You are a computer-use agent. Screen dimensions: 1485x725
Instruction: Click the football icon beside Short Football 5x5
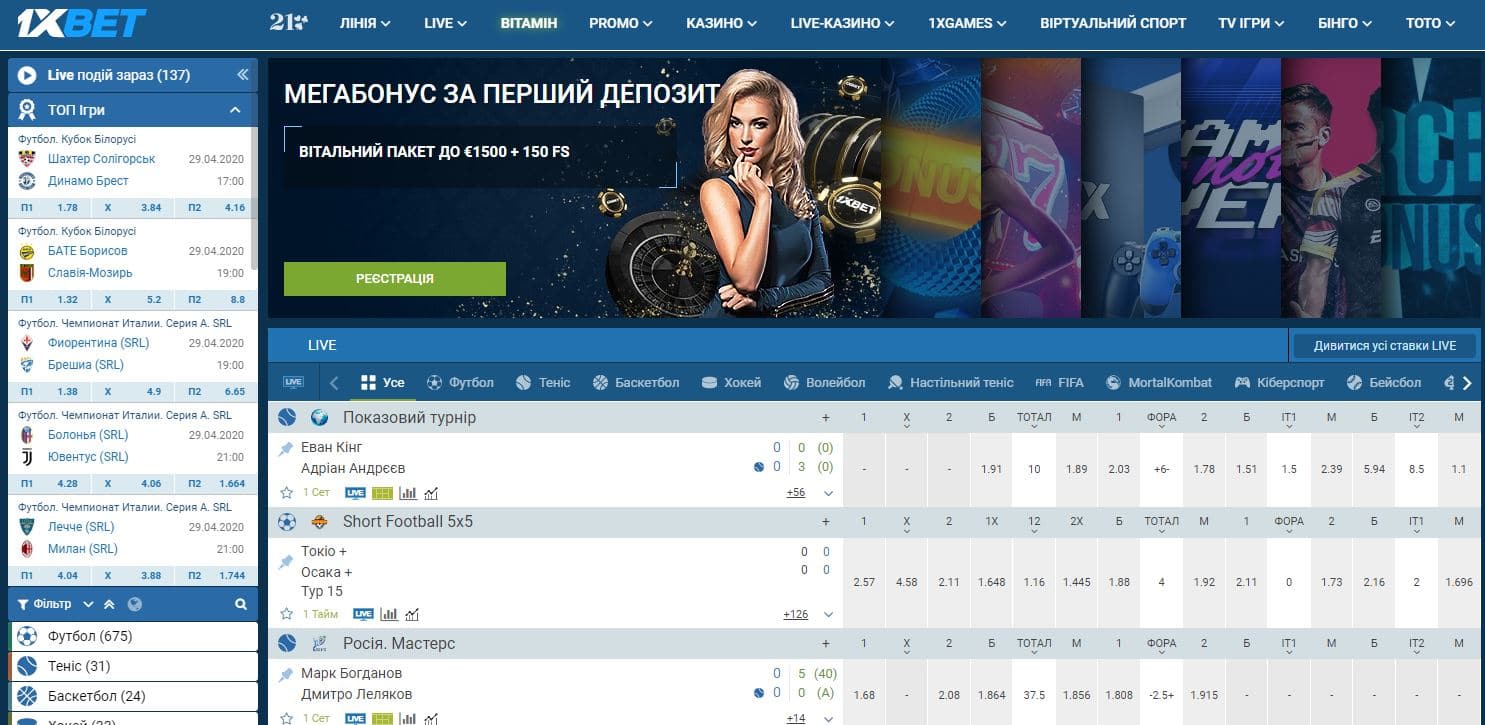pyautogui.click(x=288, y=521)
